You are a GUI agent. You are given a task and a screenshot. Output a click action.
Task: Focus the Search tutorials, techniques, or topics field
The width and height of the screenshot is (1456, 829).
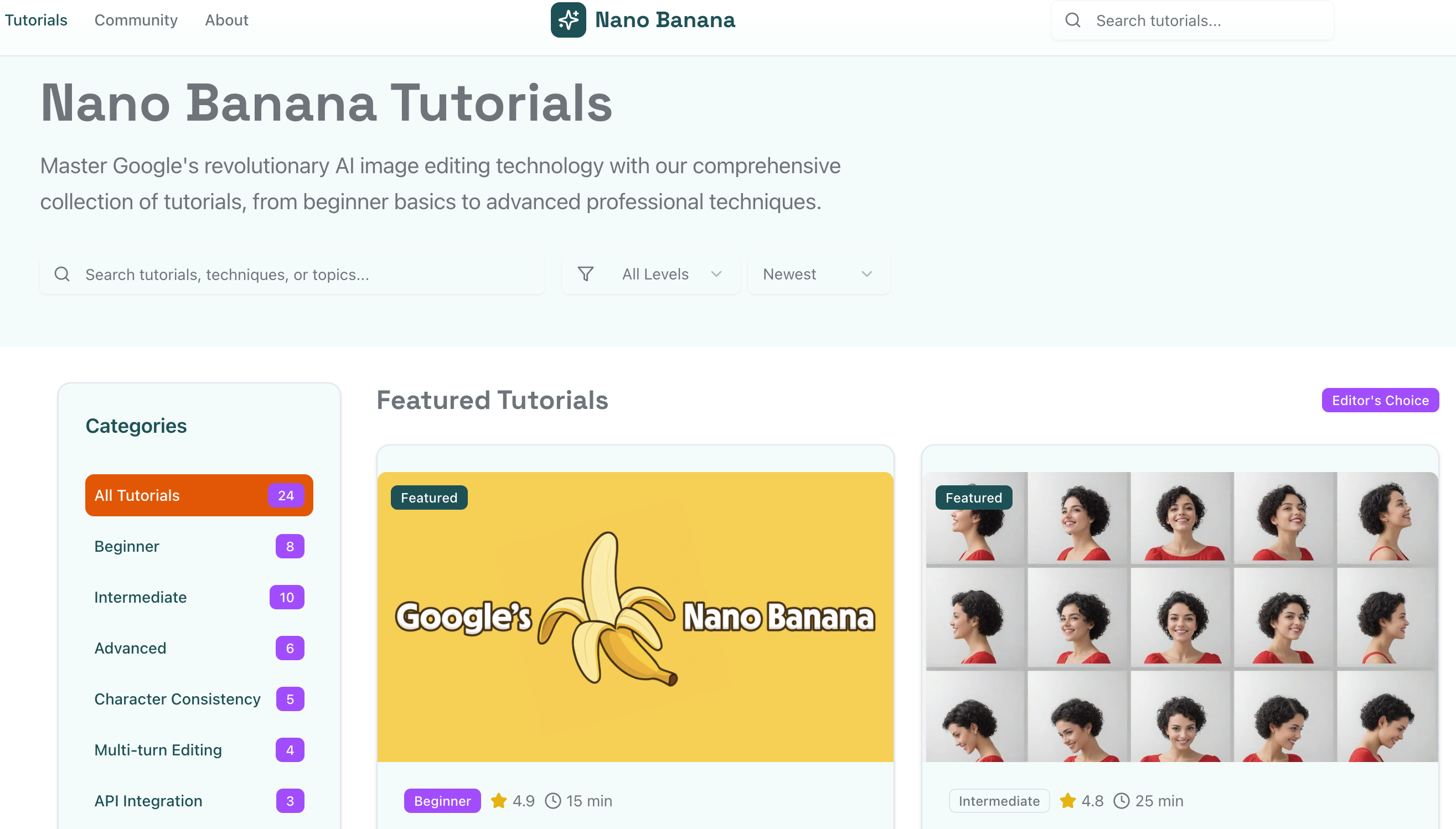click(292, 274)
